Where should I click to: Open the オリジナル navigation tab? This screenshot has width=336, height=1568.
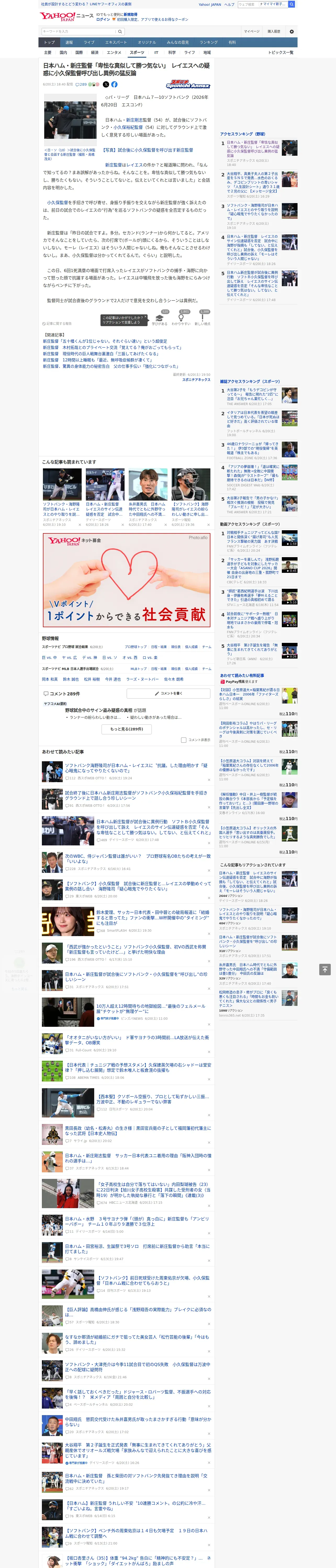coord(147,43)
